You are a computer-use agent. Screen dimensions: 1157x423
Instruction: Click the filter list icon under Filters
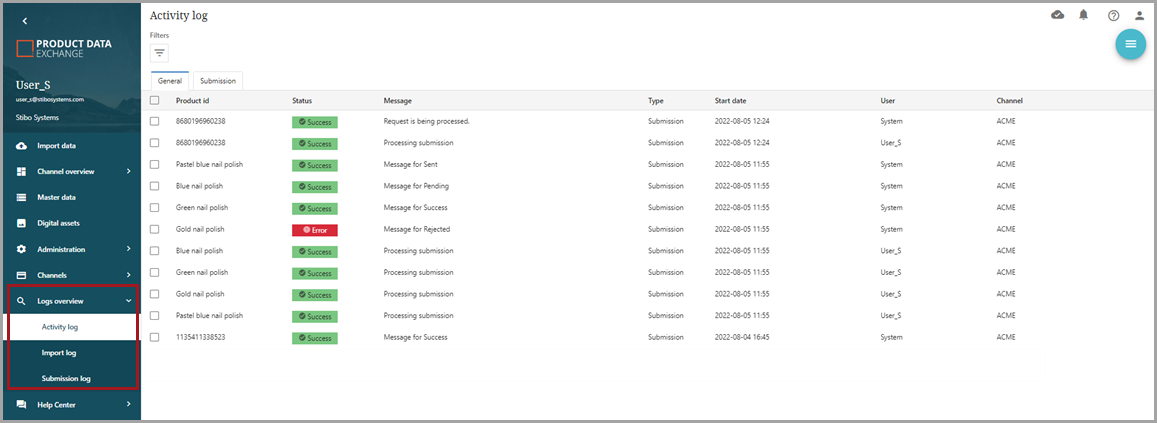159,53
